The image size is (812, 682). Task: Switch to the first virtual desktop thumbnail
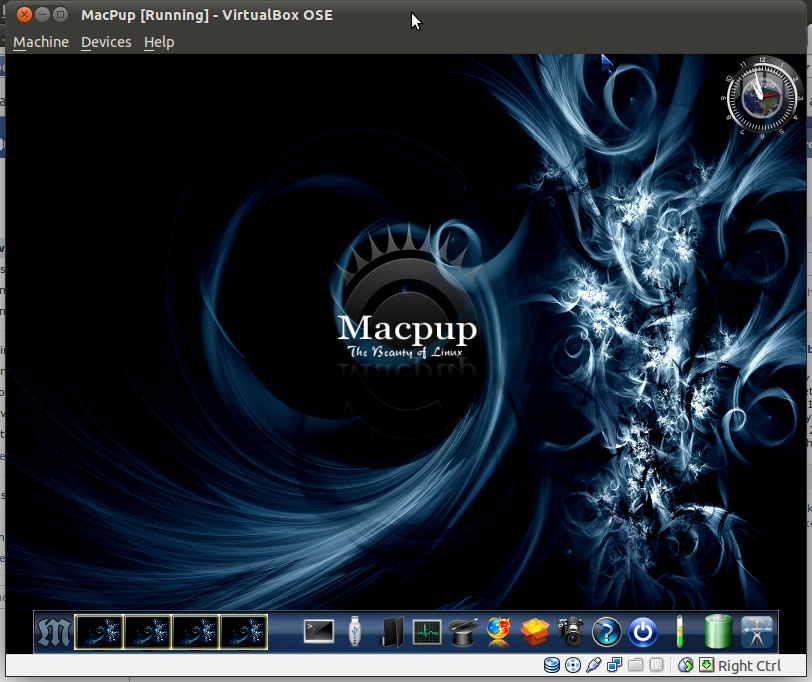pyautogui.click(x=99, y=632)
